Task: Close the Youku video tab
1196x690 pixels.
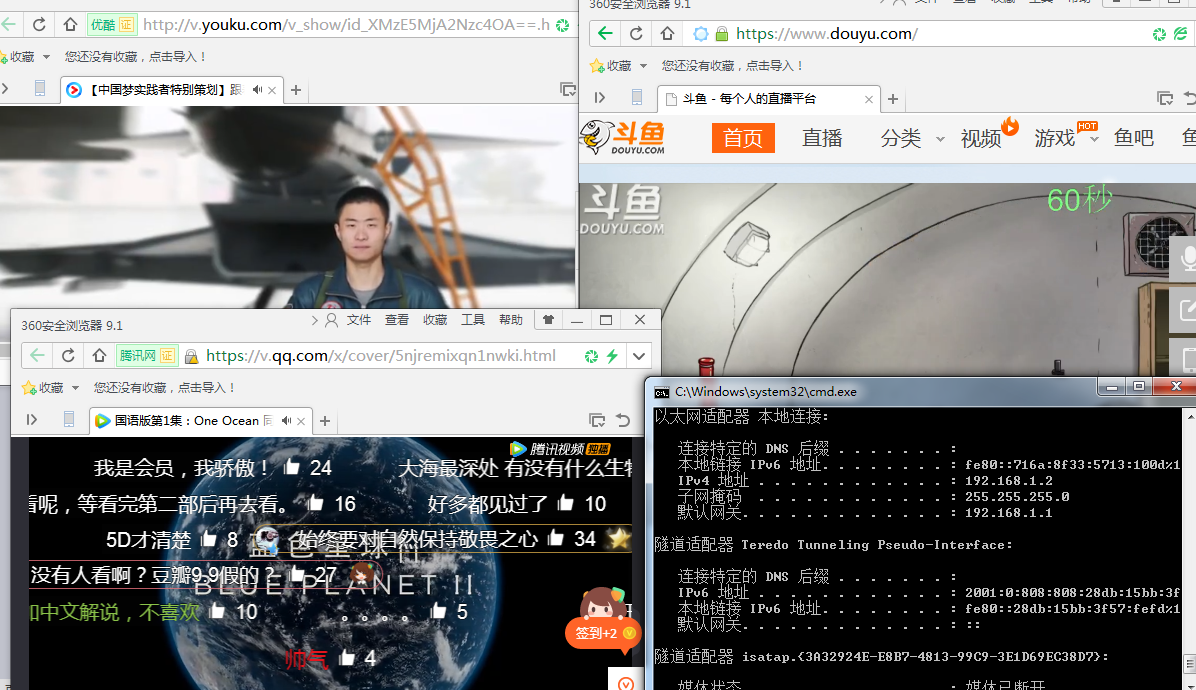Action: 272,90
